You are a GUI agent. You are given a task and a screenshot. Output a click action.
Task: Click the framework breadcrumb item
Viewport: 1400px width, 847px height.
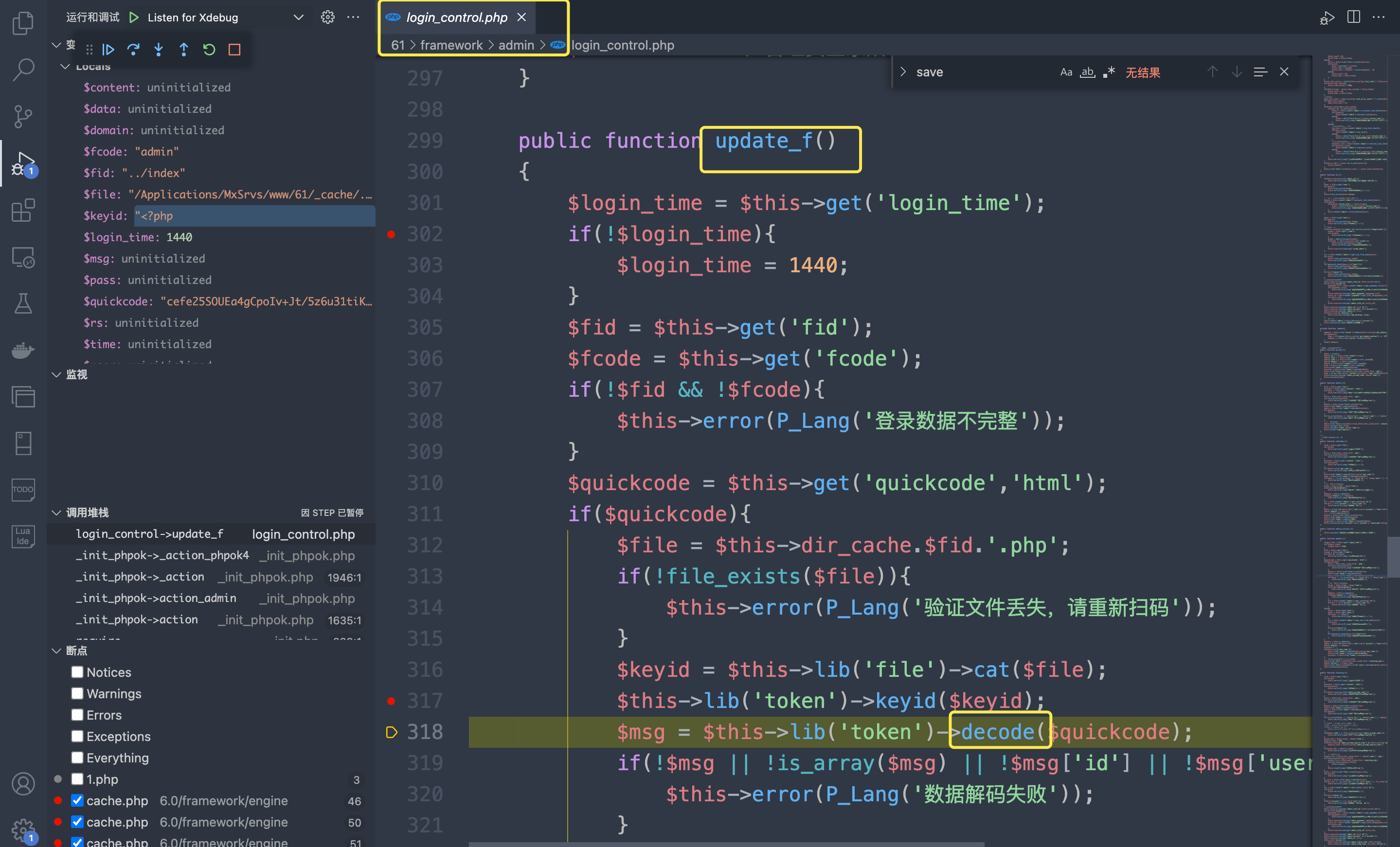pos(451,45)
